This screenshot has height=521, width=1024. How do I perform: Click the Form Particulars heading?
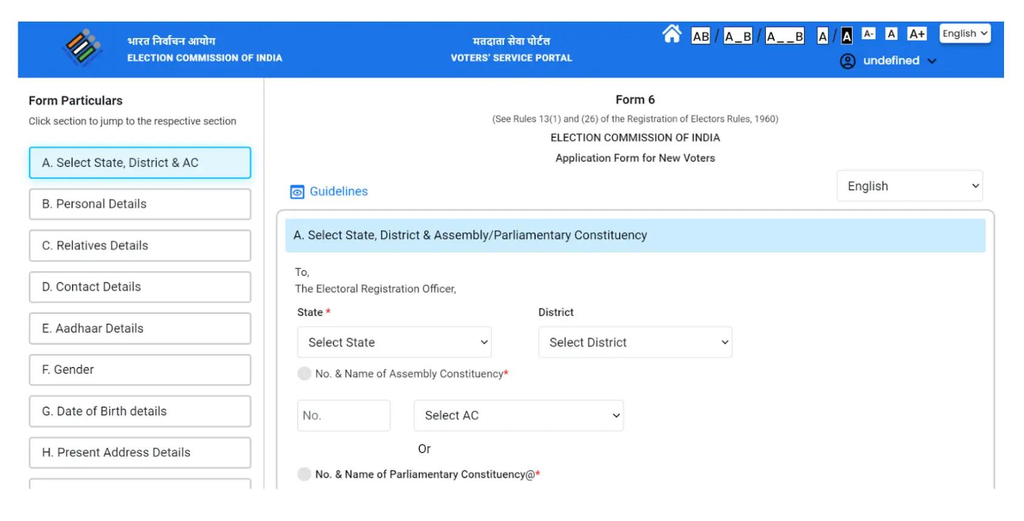click(76, 101)
